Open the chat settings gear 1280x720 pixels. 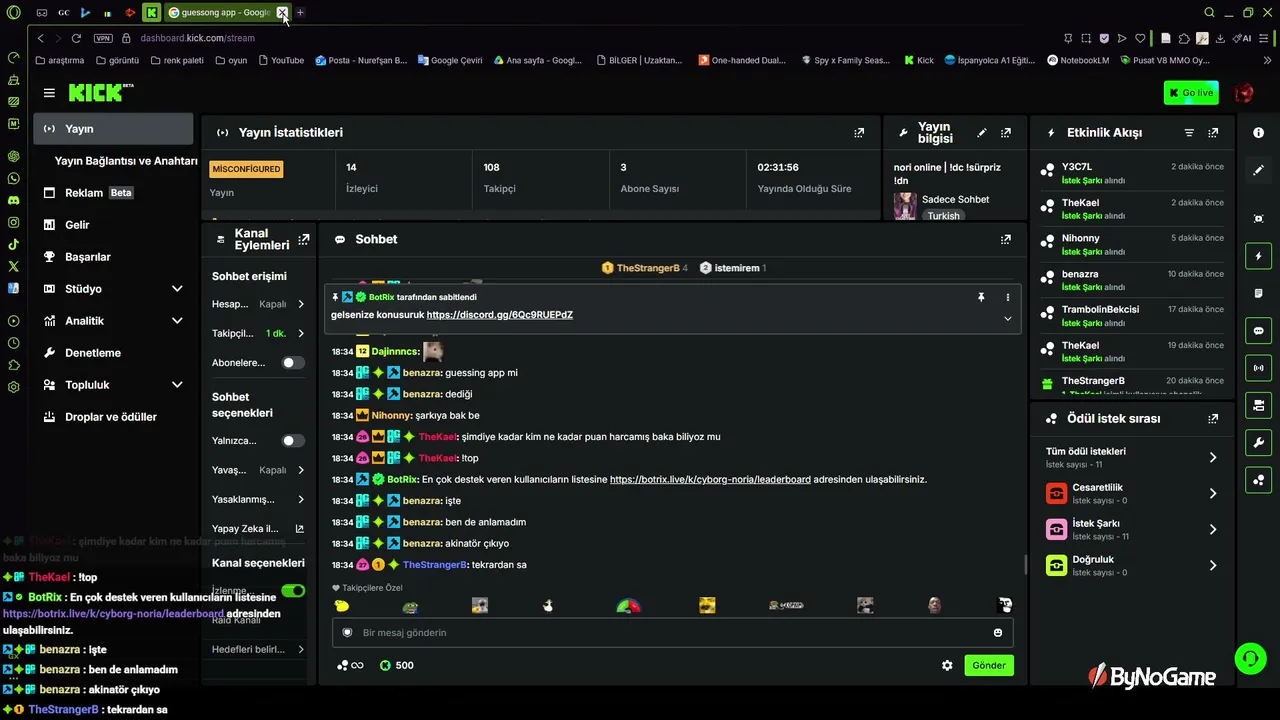[x=947, y=665]
